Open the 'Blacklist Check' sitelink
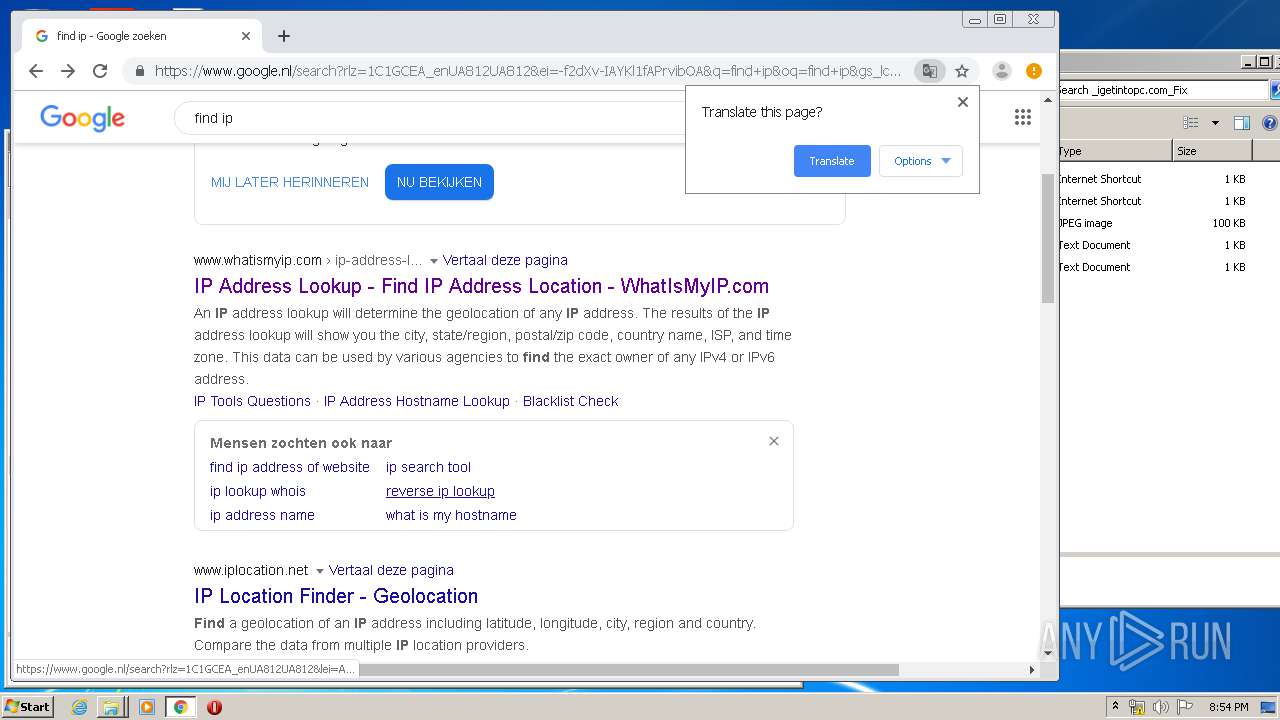Viewport: 1280px width, 720px height. [570, 401]
